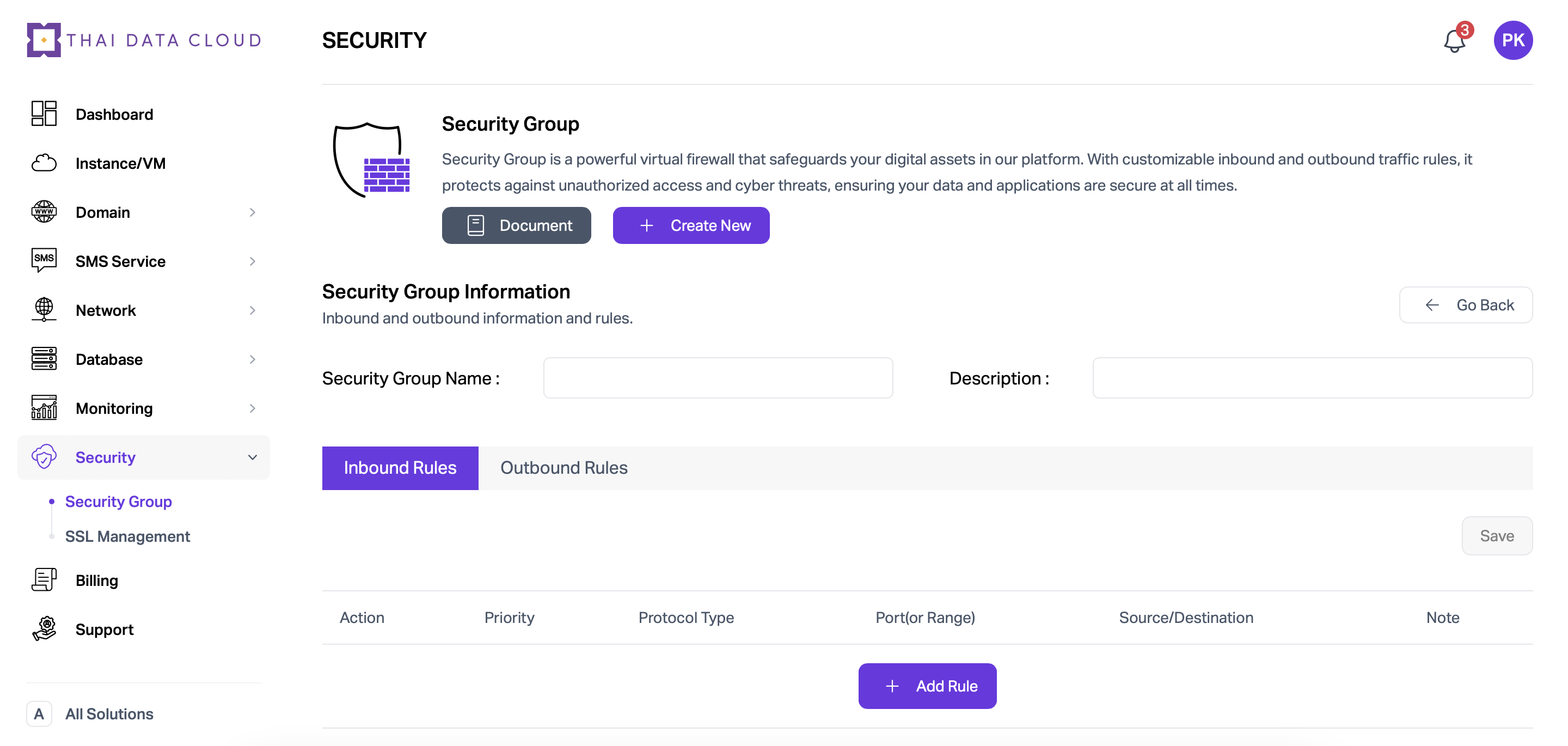Click the Thai Data Cloud logo

tap(144, 40)
